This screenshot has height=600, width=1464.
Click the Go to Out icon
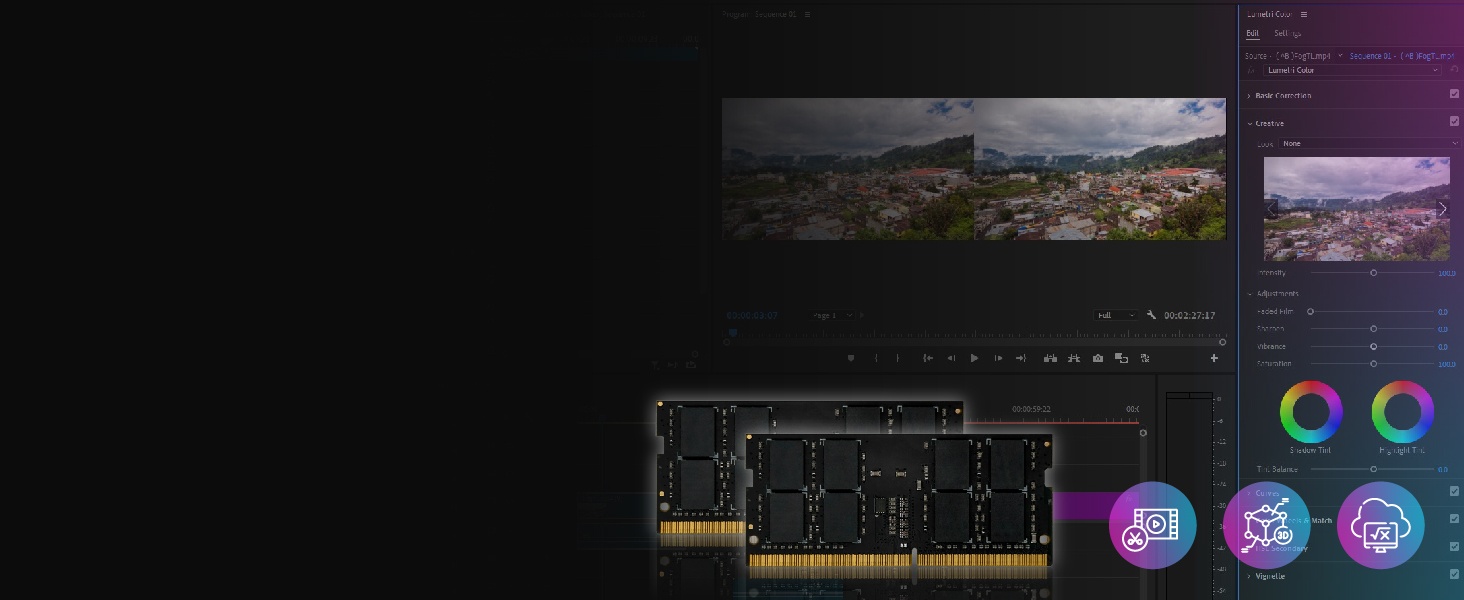point(1021,358)
